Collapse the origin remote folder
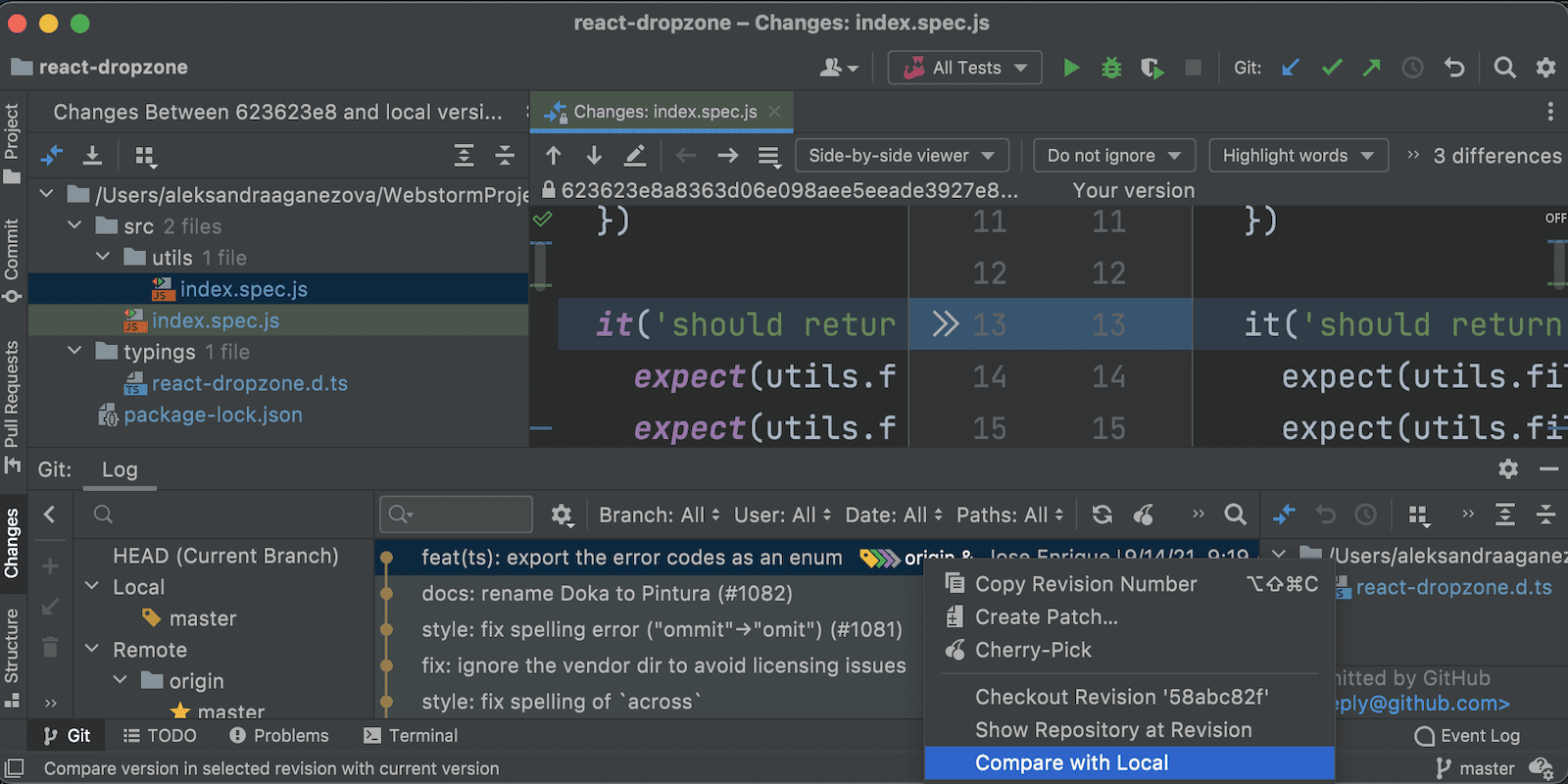Image resolution: width=1568 pixels, height=784 pixels. [121, 680]
